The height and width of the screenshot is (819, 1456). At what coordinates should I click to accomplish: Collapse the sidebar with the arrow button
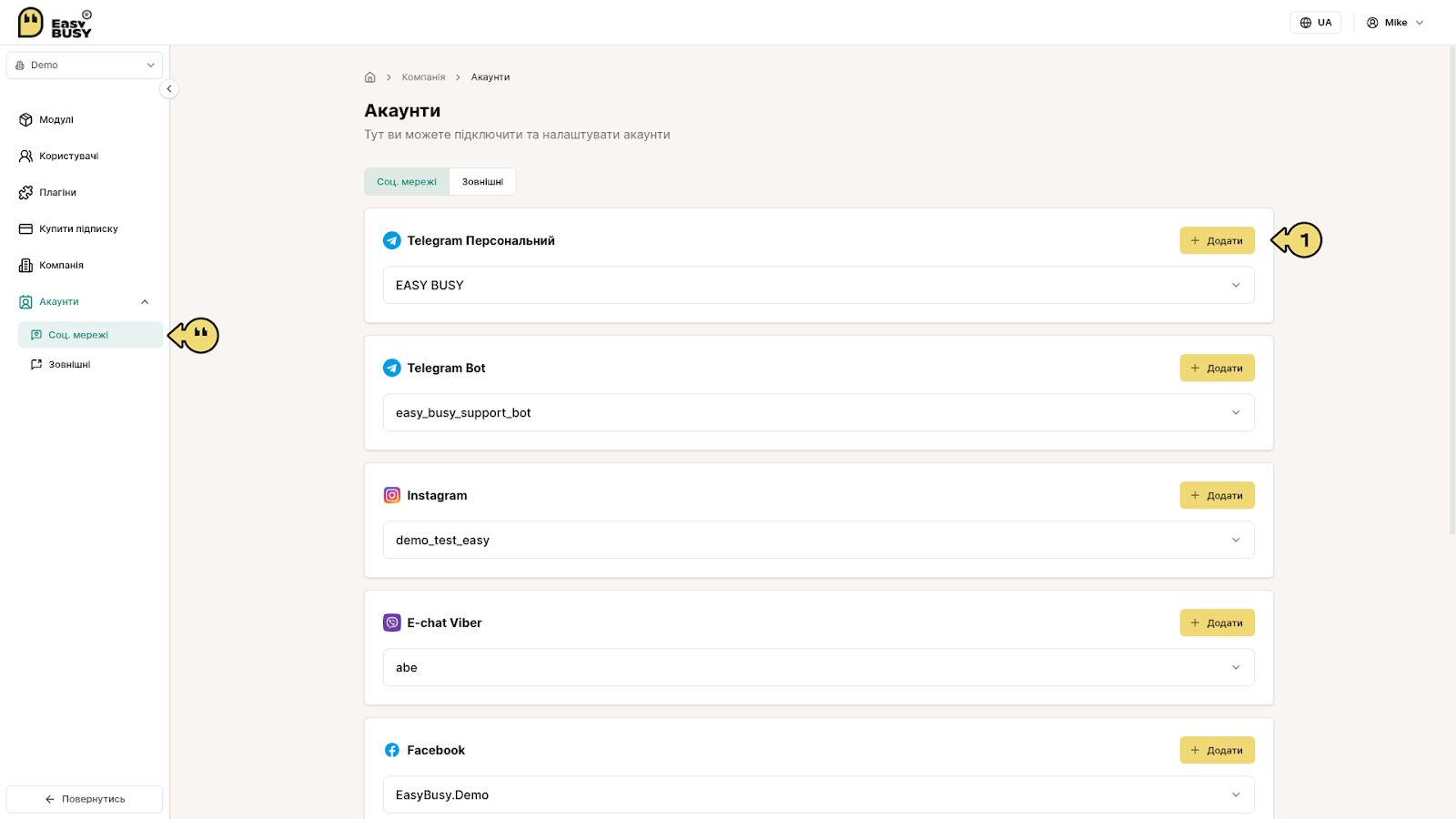click(x=168, y=89)
